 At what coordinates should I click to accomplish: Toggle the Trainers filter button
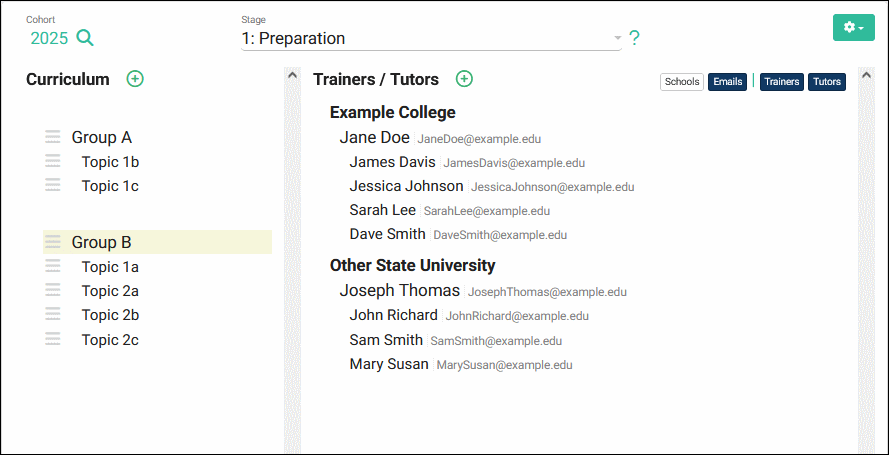(782, 82)
